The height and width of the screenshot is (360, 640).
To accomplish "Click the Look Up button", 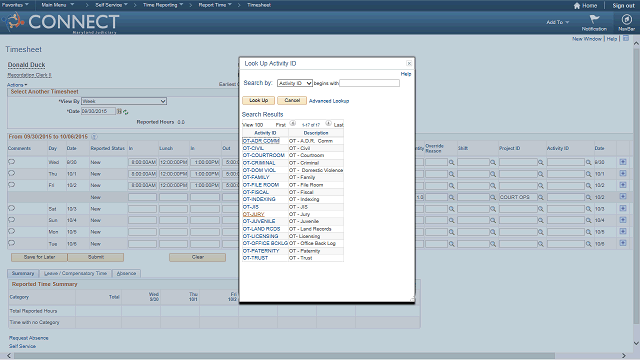I will [x=258, y=100].
